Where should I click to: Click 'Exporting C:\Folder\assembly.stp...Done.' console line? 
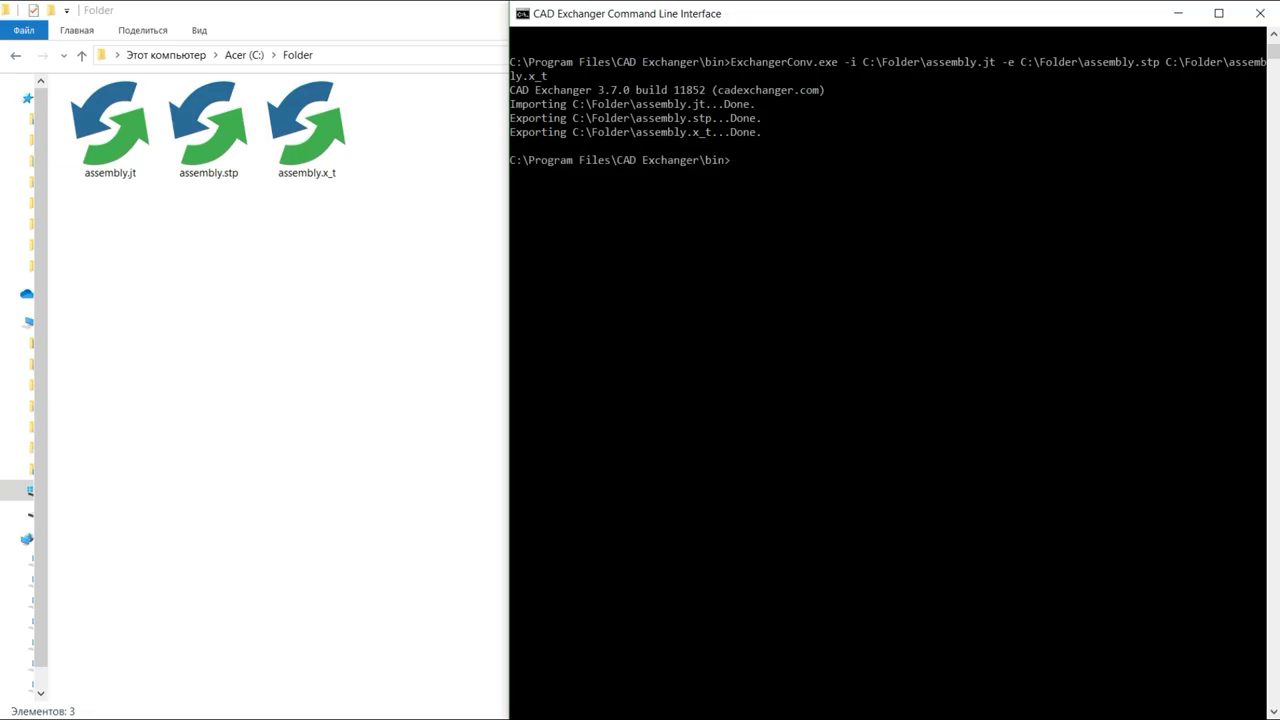(635, 118)
